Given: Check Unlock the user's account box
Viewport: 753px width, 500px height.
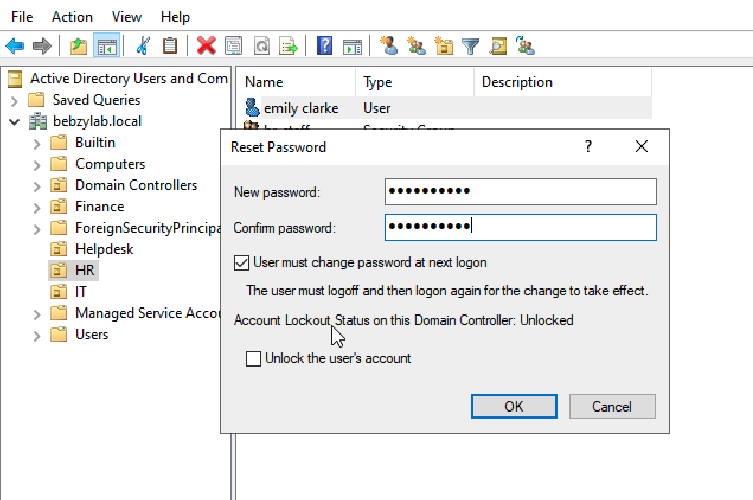Looking at the screenshot, I should point(254,359).
